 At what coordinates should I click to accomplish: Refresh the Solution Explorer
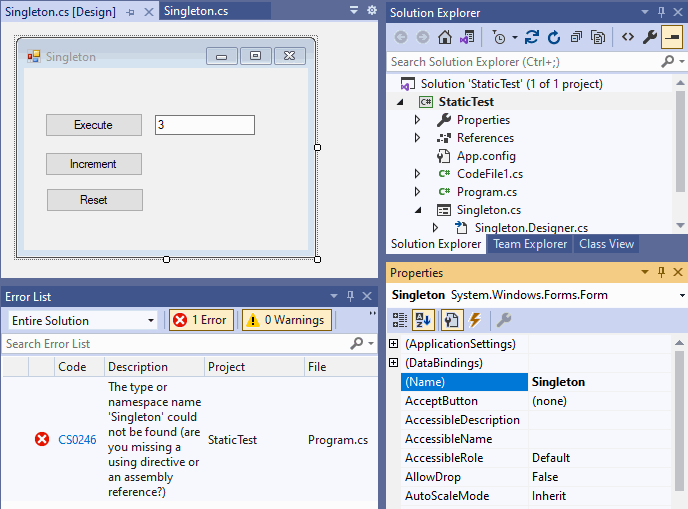pyautogui.click(x=554, y=37)
